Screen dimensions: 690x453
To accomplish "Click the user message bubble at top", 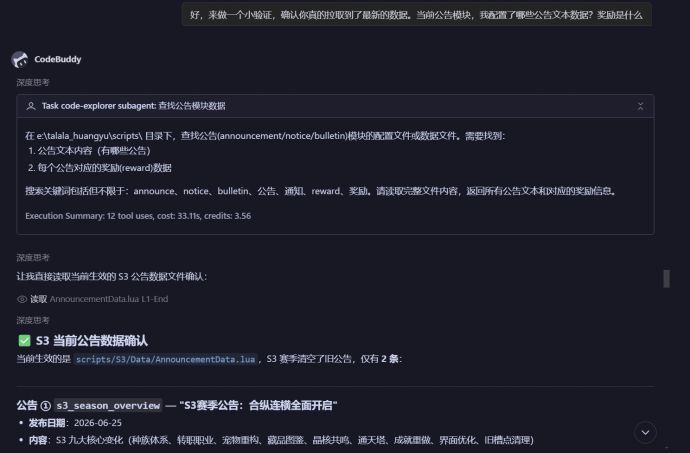I will (416, 15).
